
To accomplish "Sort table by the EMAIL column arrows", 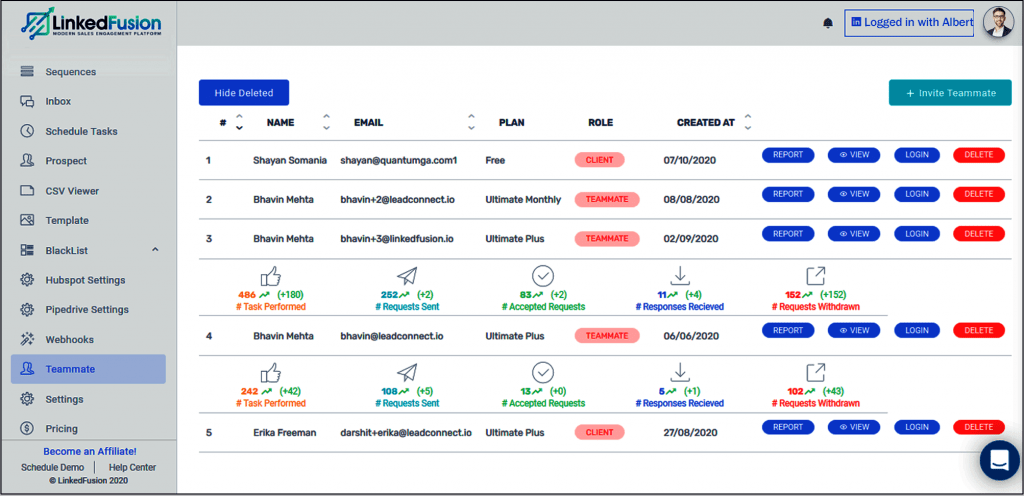I will (x=472, y=122).
